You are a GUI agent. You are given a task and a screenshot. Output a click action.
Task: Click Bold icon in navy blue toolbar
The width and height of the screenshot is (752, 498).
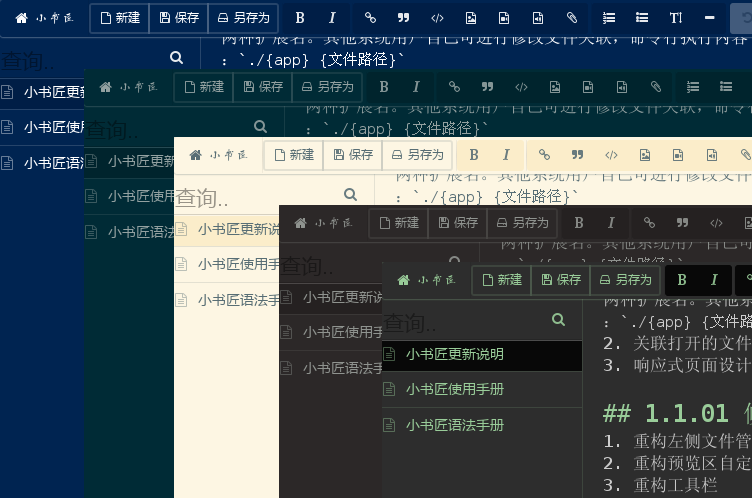point(300,18)
